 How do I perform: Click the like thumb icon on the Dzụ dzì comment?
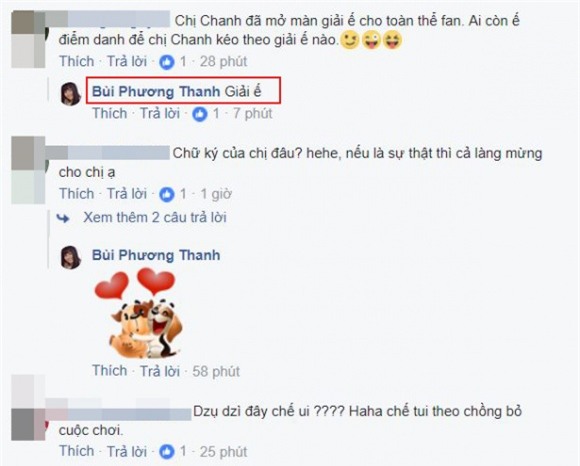[167, 452]
